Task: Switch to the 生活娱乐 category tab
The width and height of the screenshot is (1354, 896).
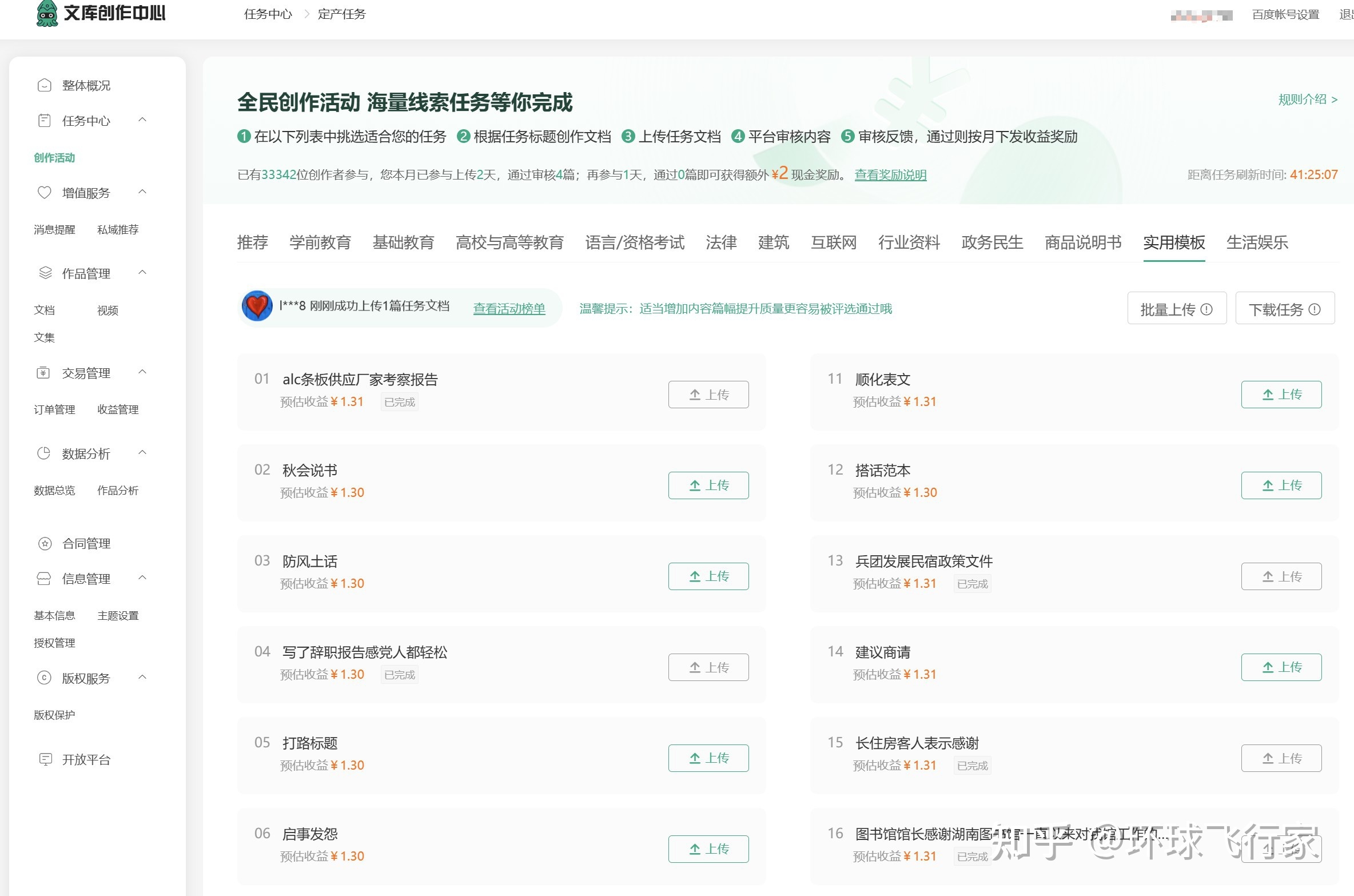Action: [x=1257, y=242]
